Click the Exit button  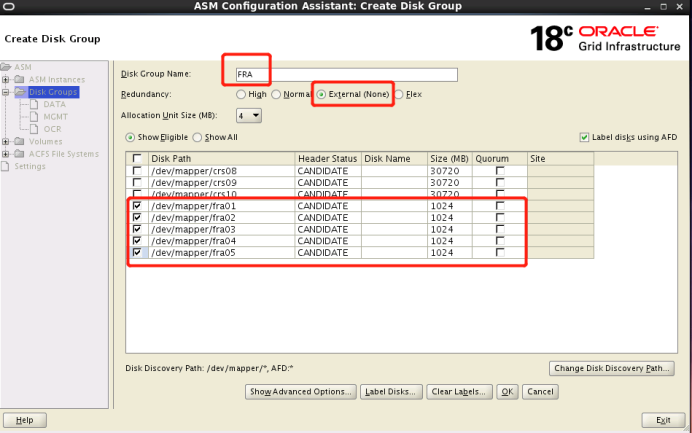663,420
